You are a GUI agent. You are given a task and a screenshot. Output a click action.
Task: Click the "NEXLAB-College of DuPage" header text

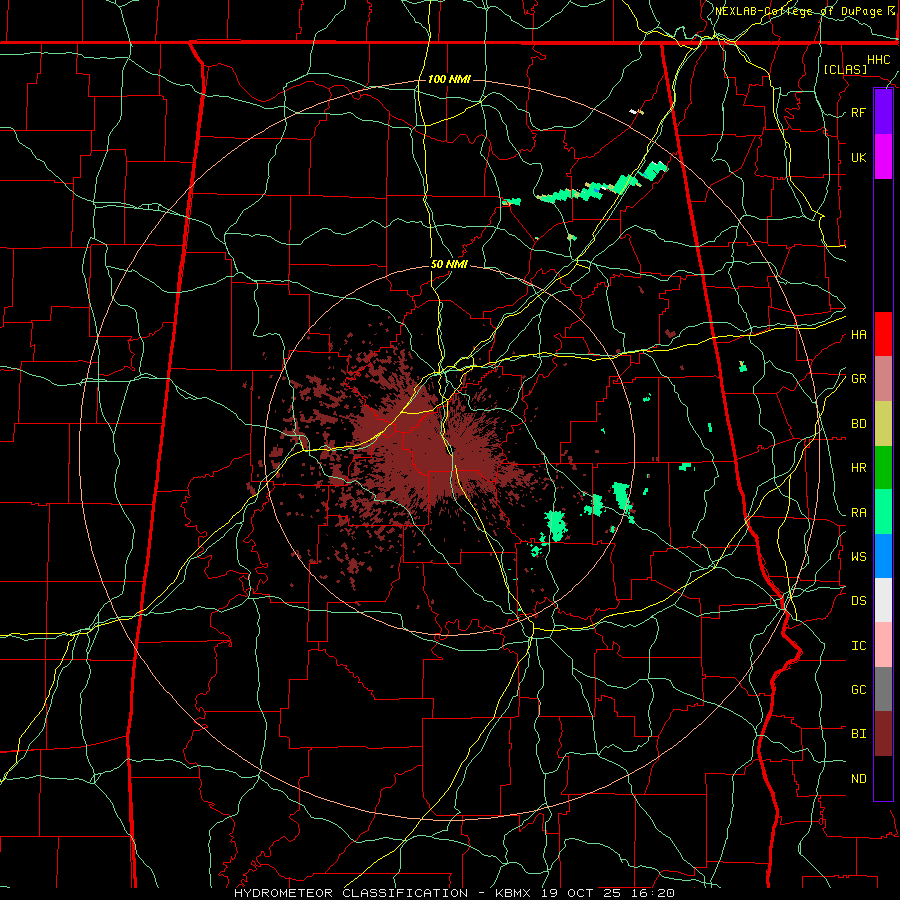(798, 11)
